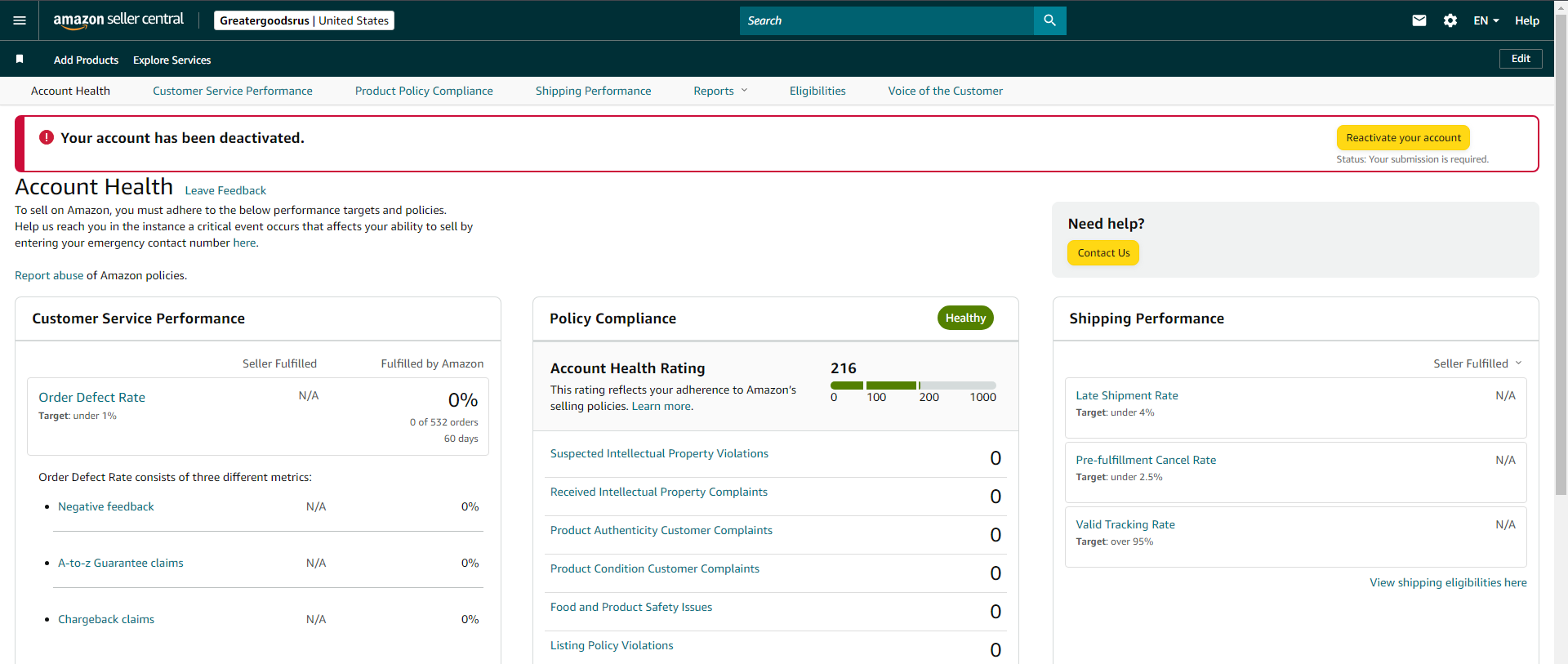Image resolution: width=1568 pixels, height=664 pixels.
Task: Click the Account Health Rating progress bar
Action: coord(913,385)
